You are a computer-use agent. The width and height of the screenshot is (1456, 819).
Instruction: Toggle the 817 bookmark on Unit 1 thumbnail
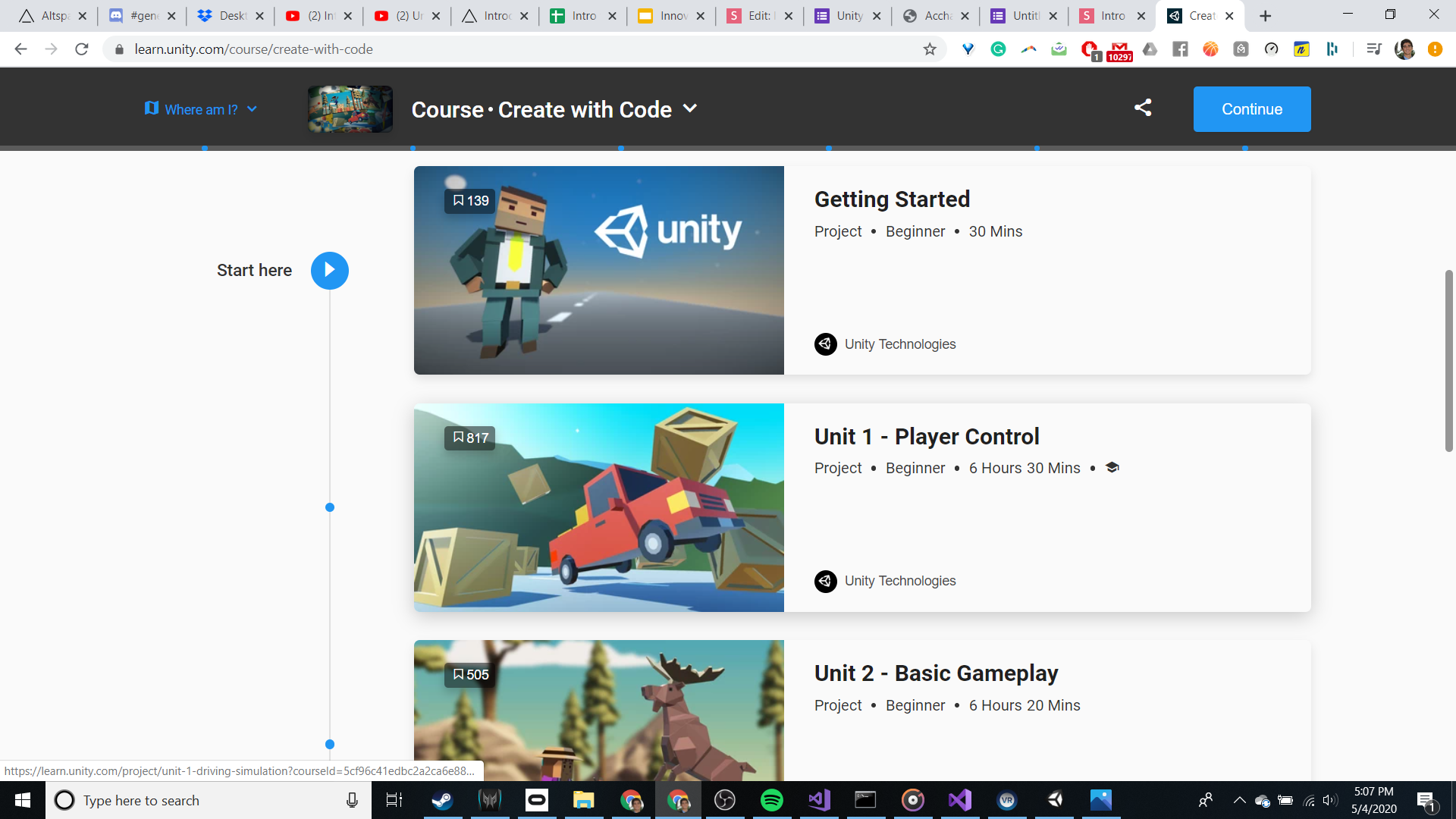point(470,438)
